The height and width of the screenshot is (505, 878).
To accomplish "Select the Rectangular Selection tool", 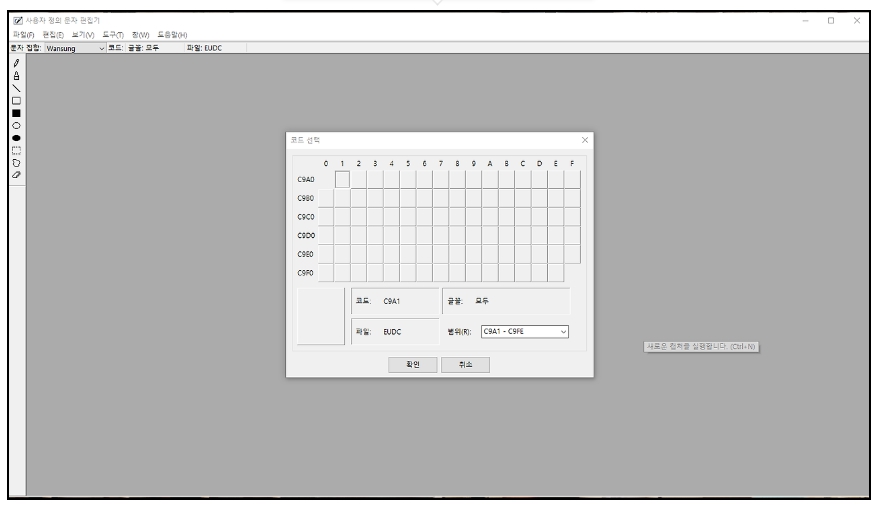I will [x=16, y=150].
